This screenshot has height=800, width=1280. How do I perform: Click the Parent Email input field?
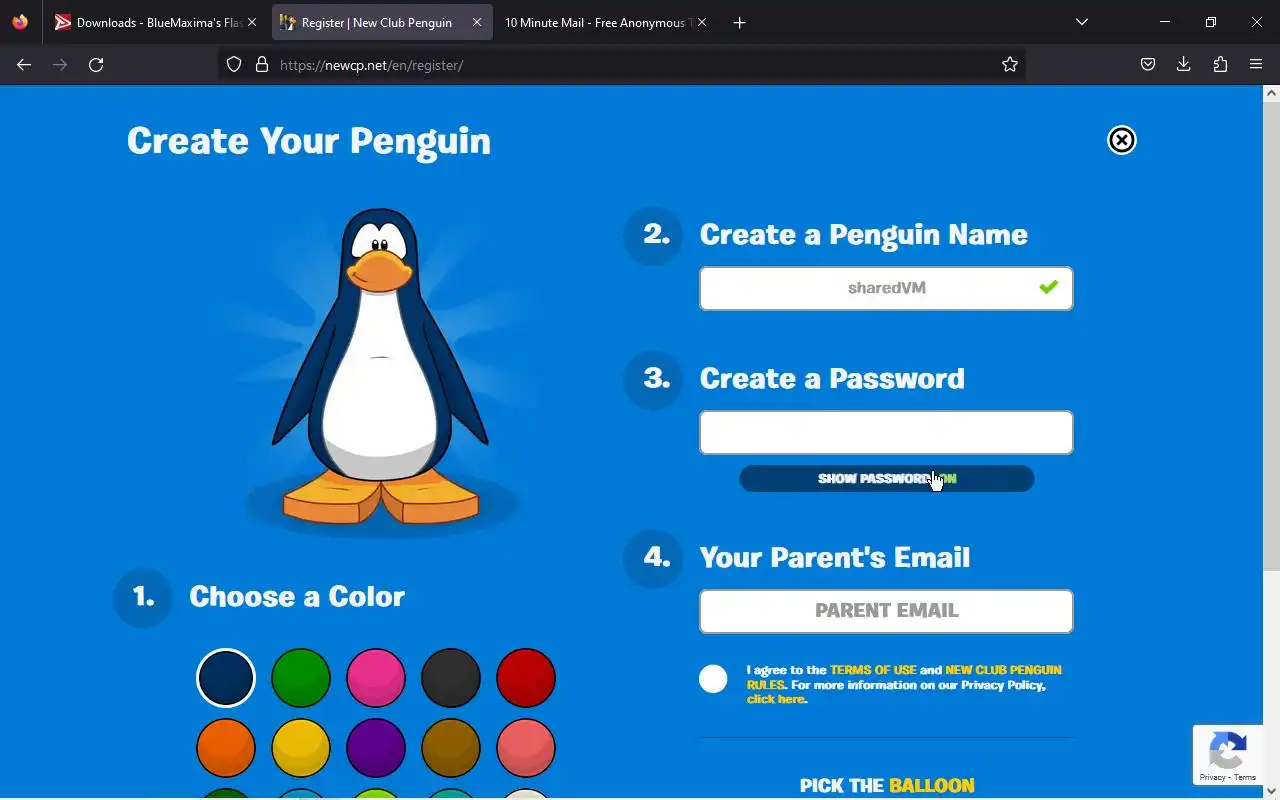(886, 611)
